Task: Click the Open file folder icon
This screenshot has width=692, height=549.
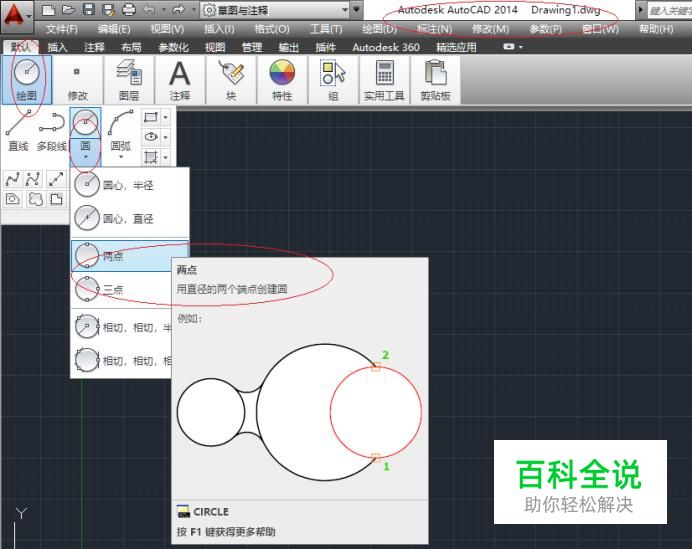Action: pos(68,9)
